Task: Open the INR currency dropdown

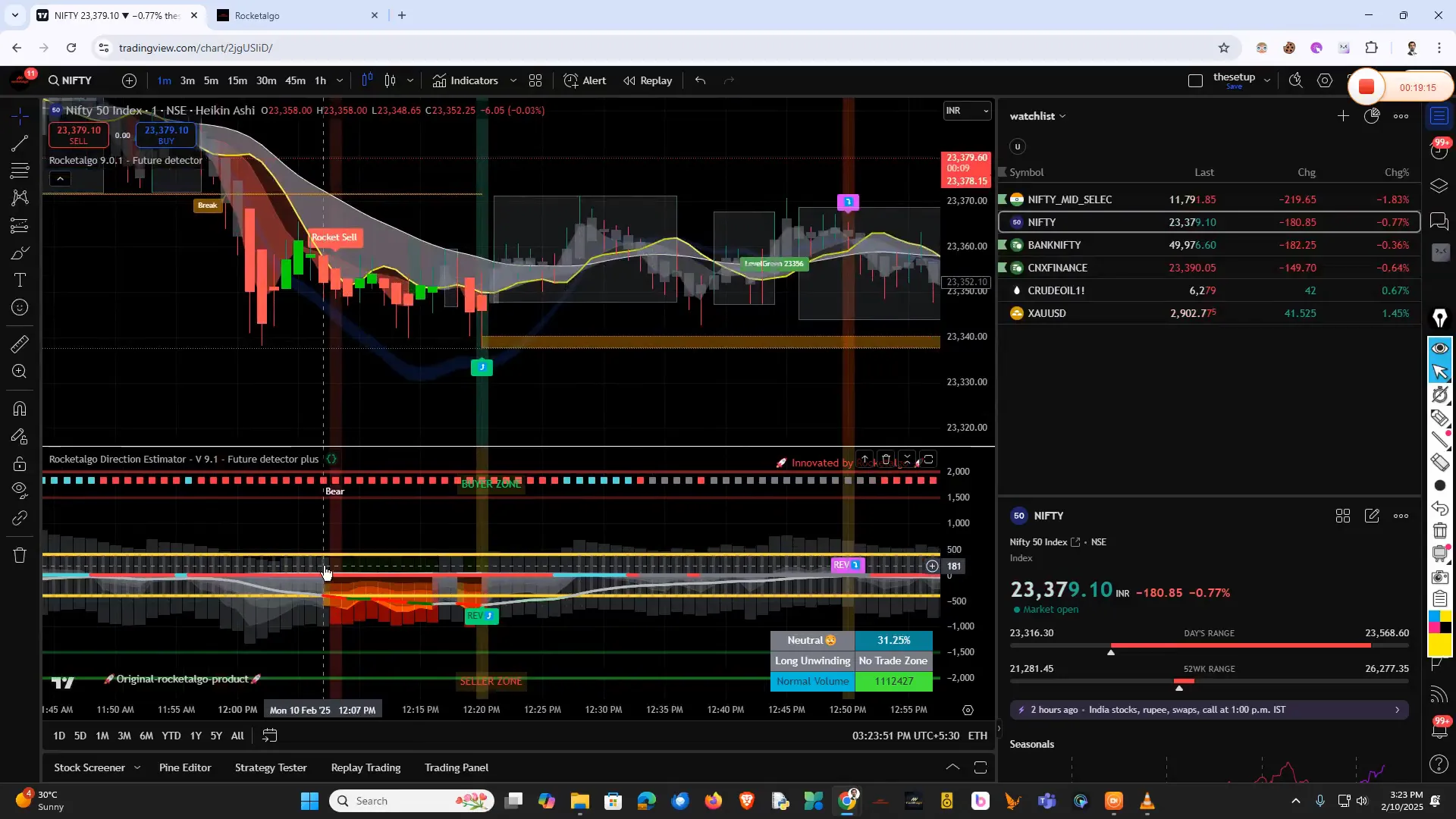Action: pyautogui.click(x=967, y=110)
